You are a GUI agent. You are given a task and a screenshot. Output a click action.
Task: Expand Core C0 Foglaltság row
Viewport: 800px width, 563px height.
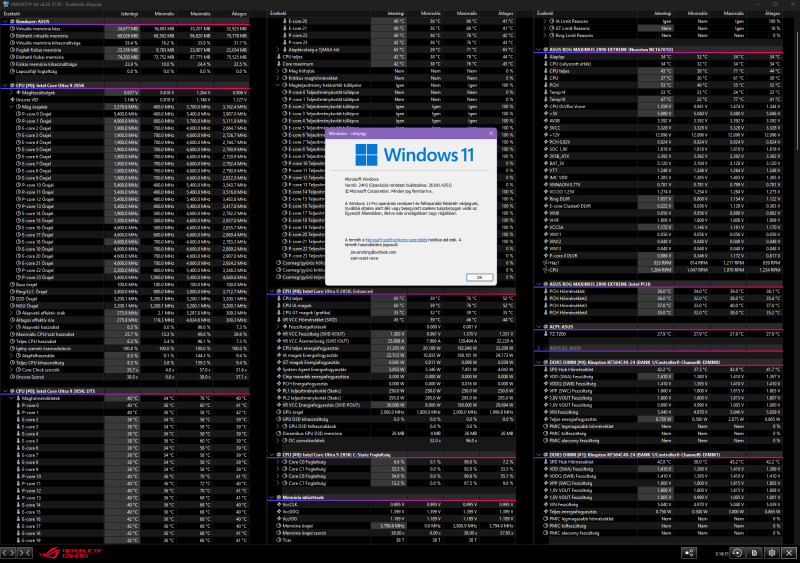coord(278,462)
